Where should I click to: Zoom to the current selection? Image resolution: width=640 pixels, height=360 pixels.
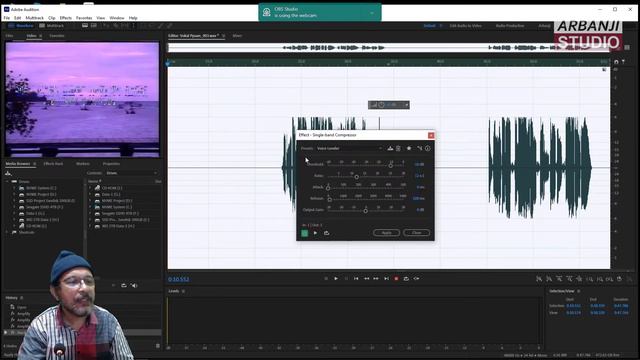[x=609, y=279]
